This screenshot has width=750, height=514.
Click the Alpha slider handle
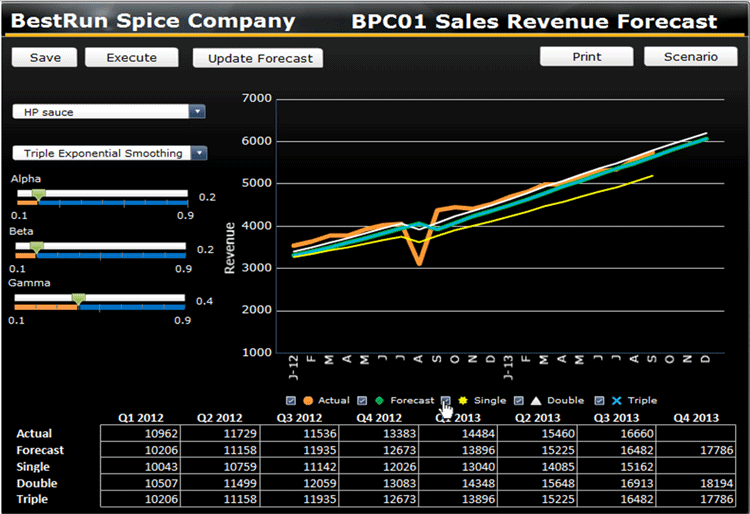pos(38,195)
